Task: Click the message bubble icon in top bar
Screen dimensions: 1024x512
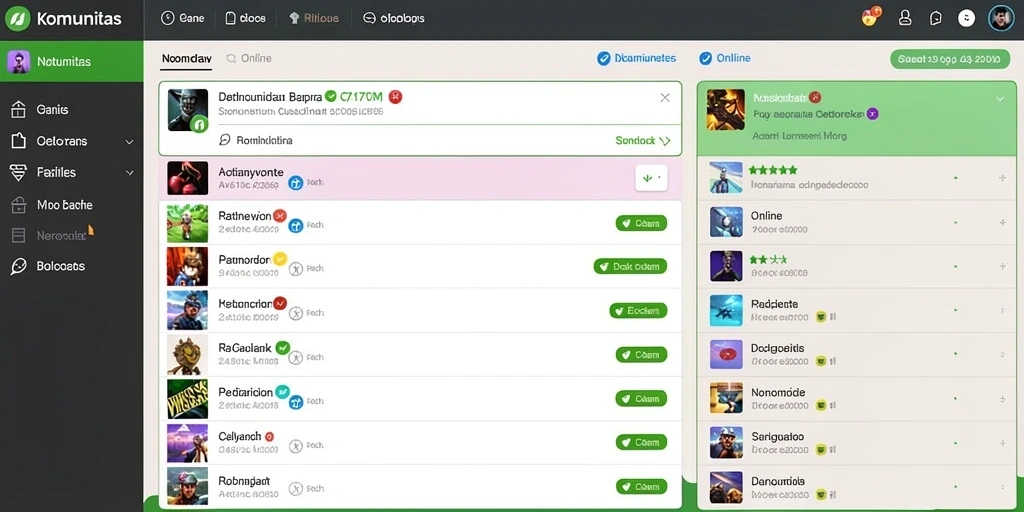Action: (936, 18)
